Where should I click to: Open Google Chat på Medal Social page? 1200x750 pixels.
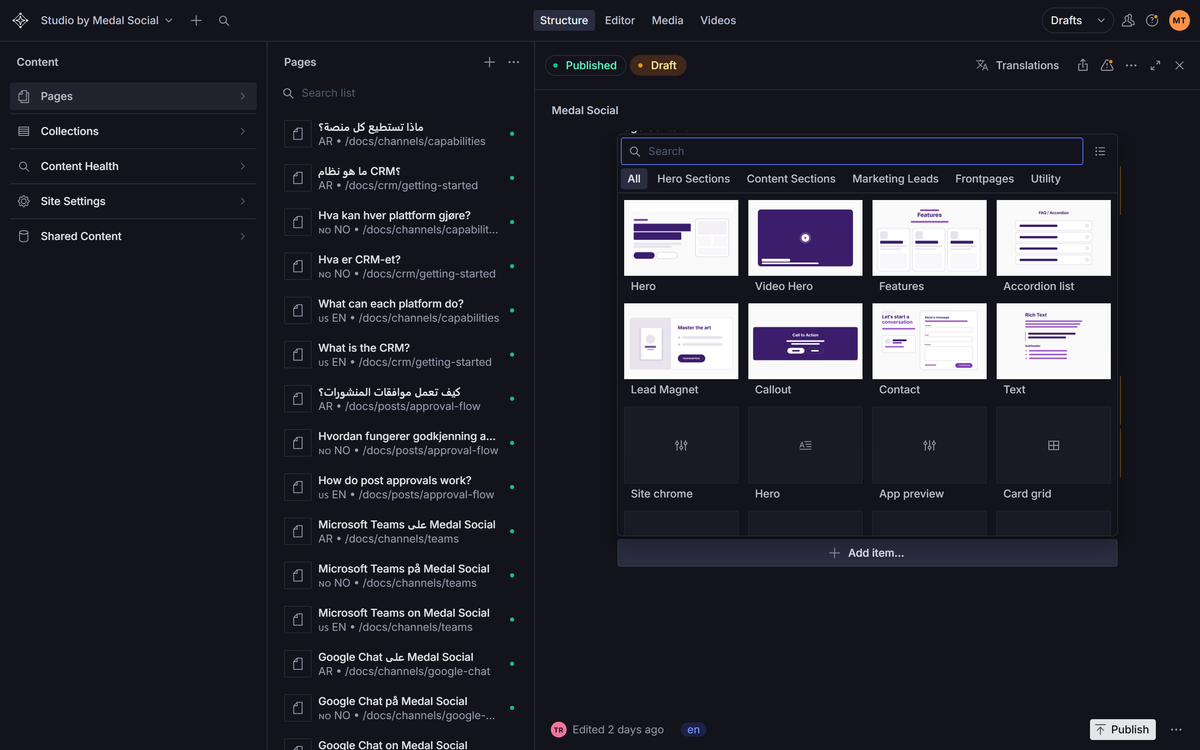(x=400, y=708)
